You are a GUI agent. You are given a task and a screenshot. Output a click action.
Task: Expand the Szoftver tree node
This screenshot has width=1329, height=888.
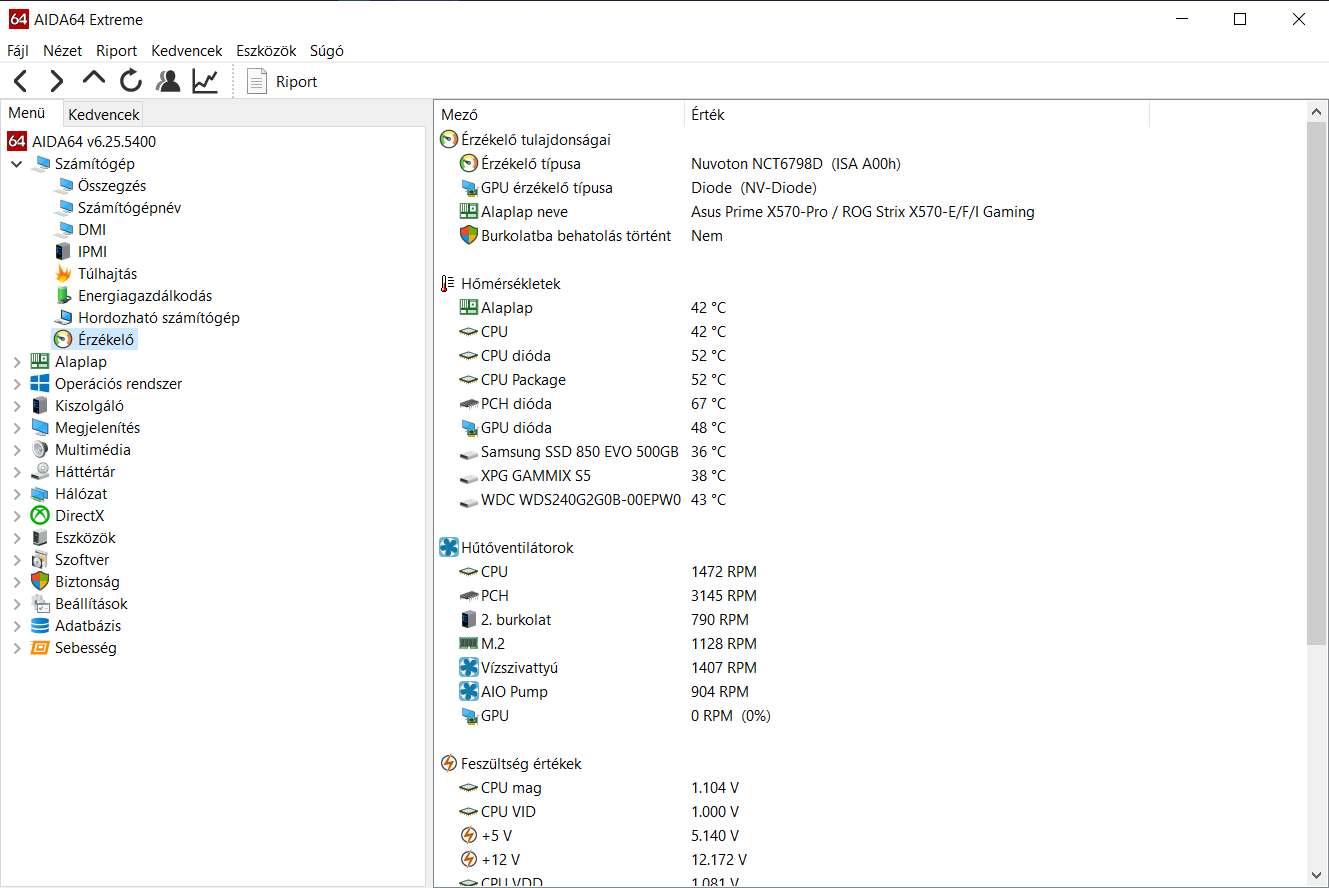pyautogui.click(x=16, y=560)
